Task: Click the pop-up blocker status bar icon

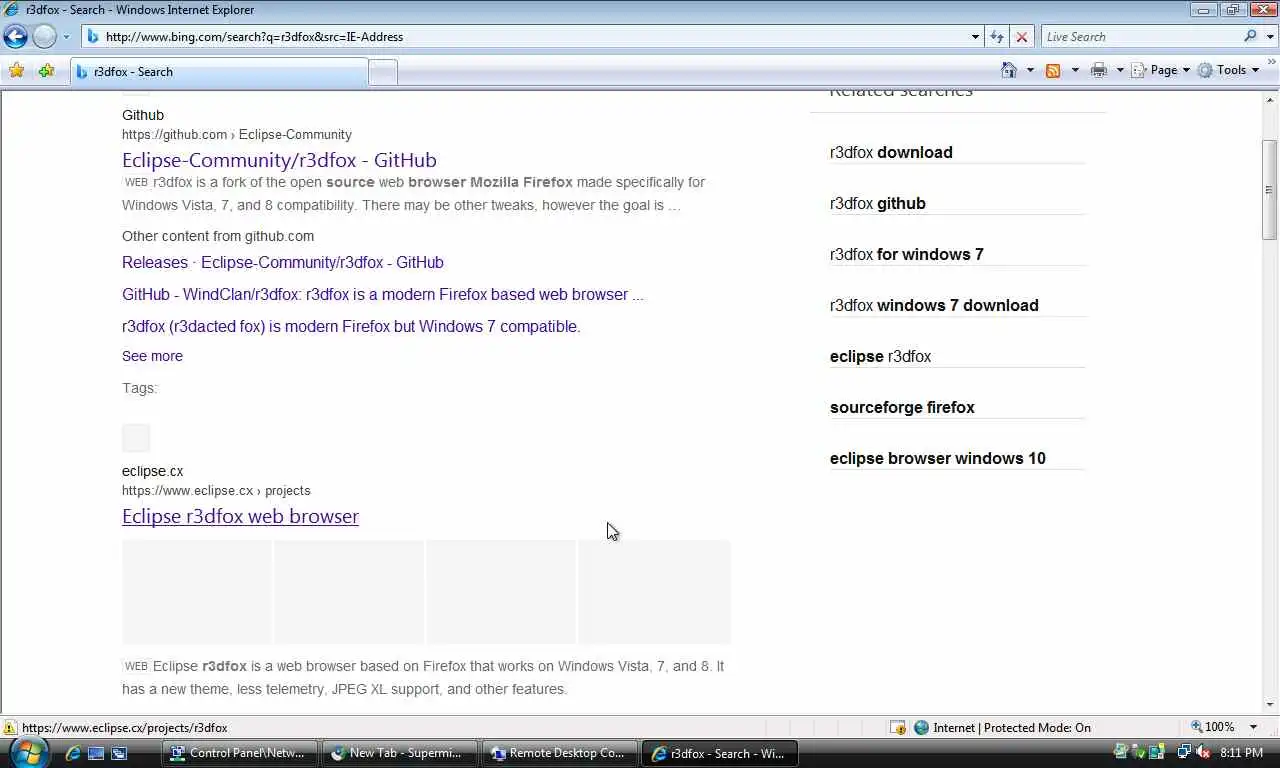Action: [x=897, y=727]
